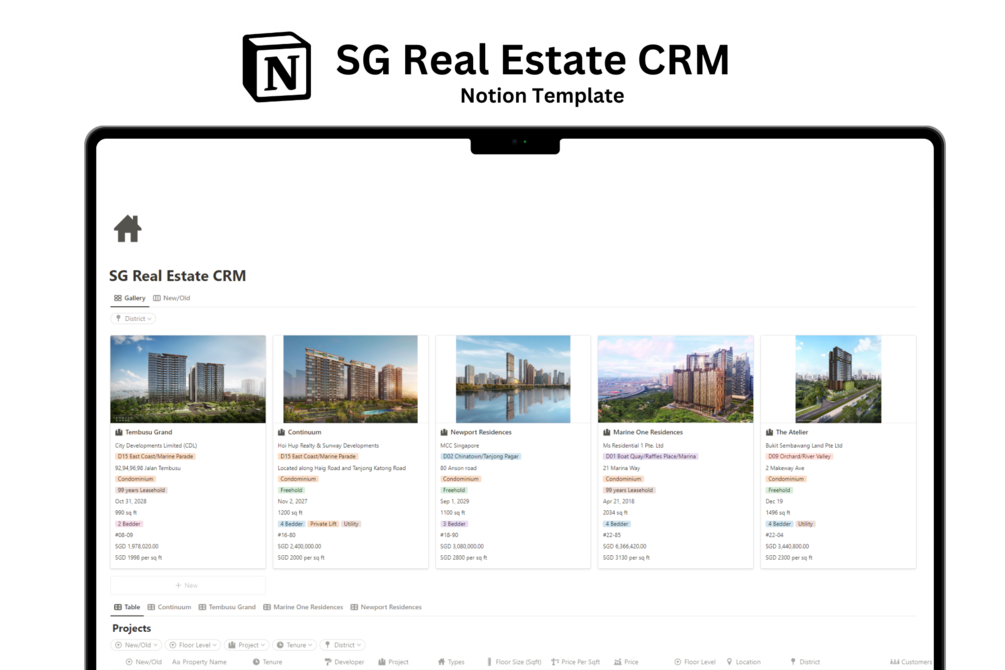The width and height of the screenshot is (1005, 670).
Task: Click the Notion logo icon
Action: [277, 67]
